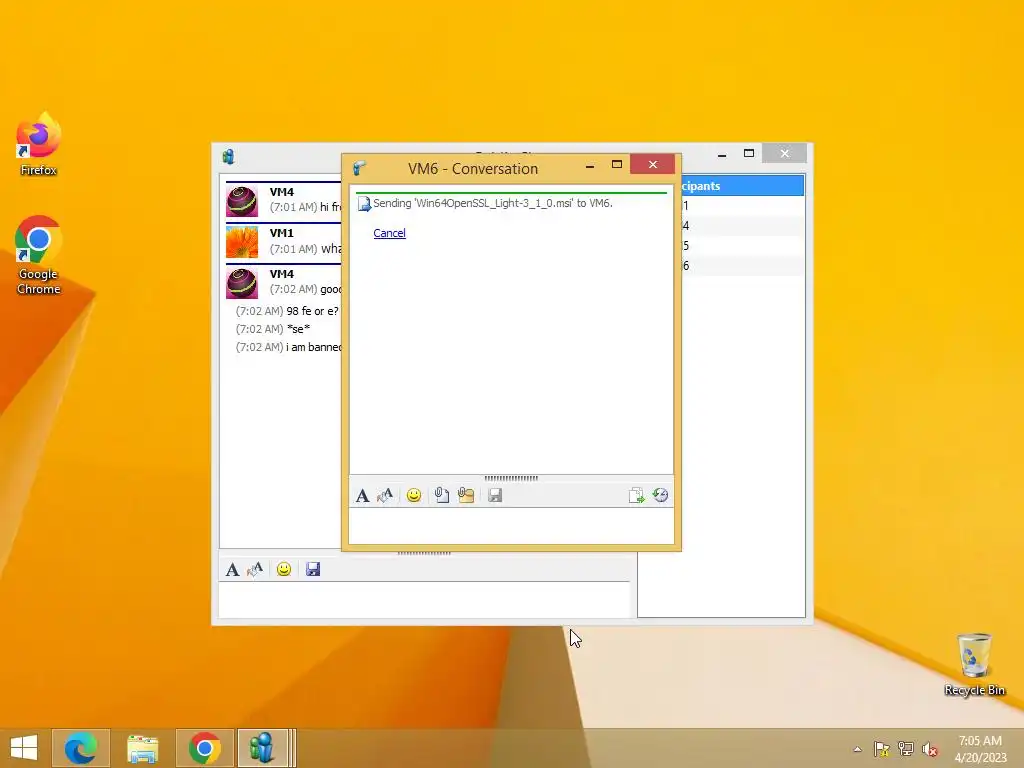This screenshot has height=768, width=1024.
Task: Click VM1 orange flower avatar in chat
Action: click(242, 242)
